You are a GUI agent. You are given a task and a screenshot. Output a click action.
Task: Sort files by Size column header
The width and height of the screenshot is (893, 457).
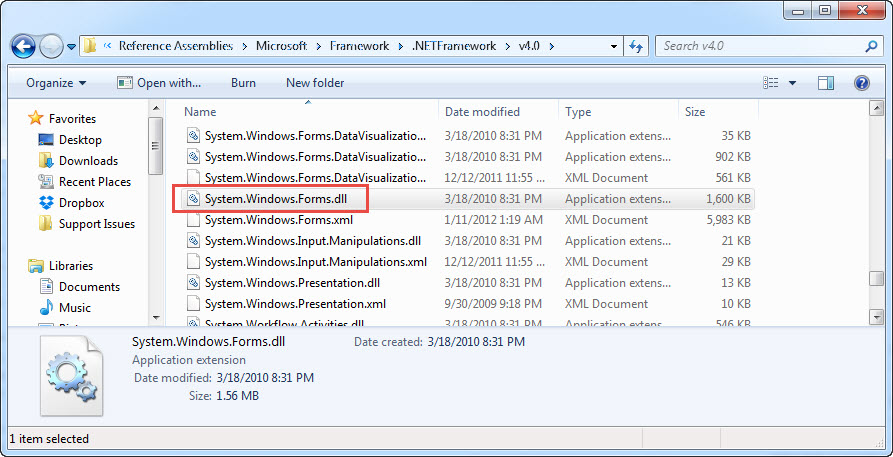click(695, 112)
